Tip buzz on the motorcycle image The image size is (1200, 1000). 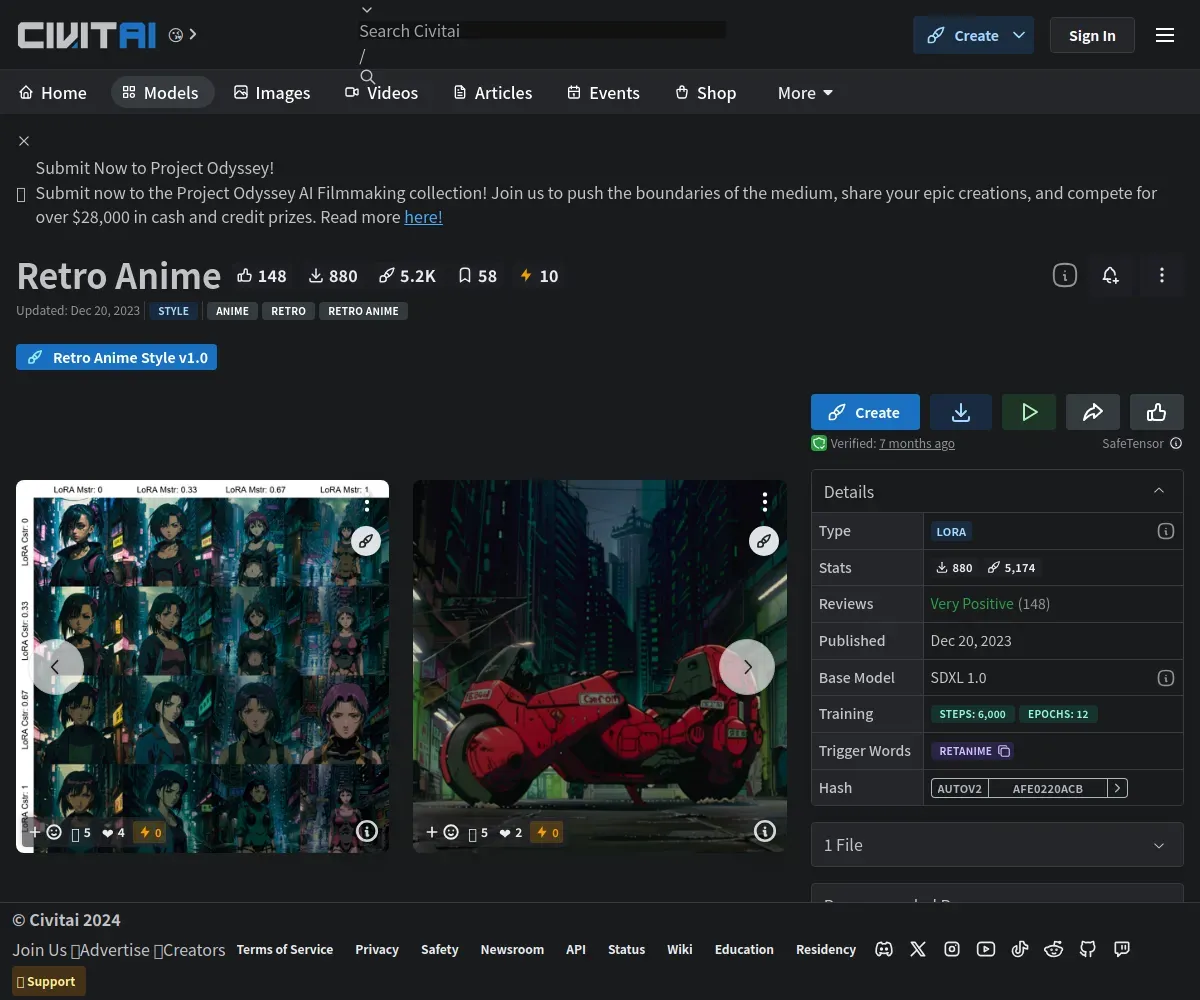(547, 832)
